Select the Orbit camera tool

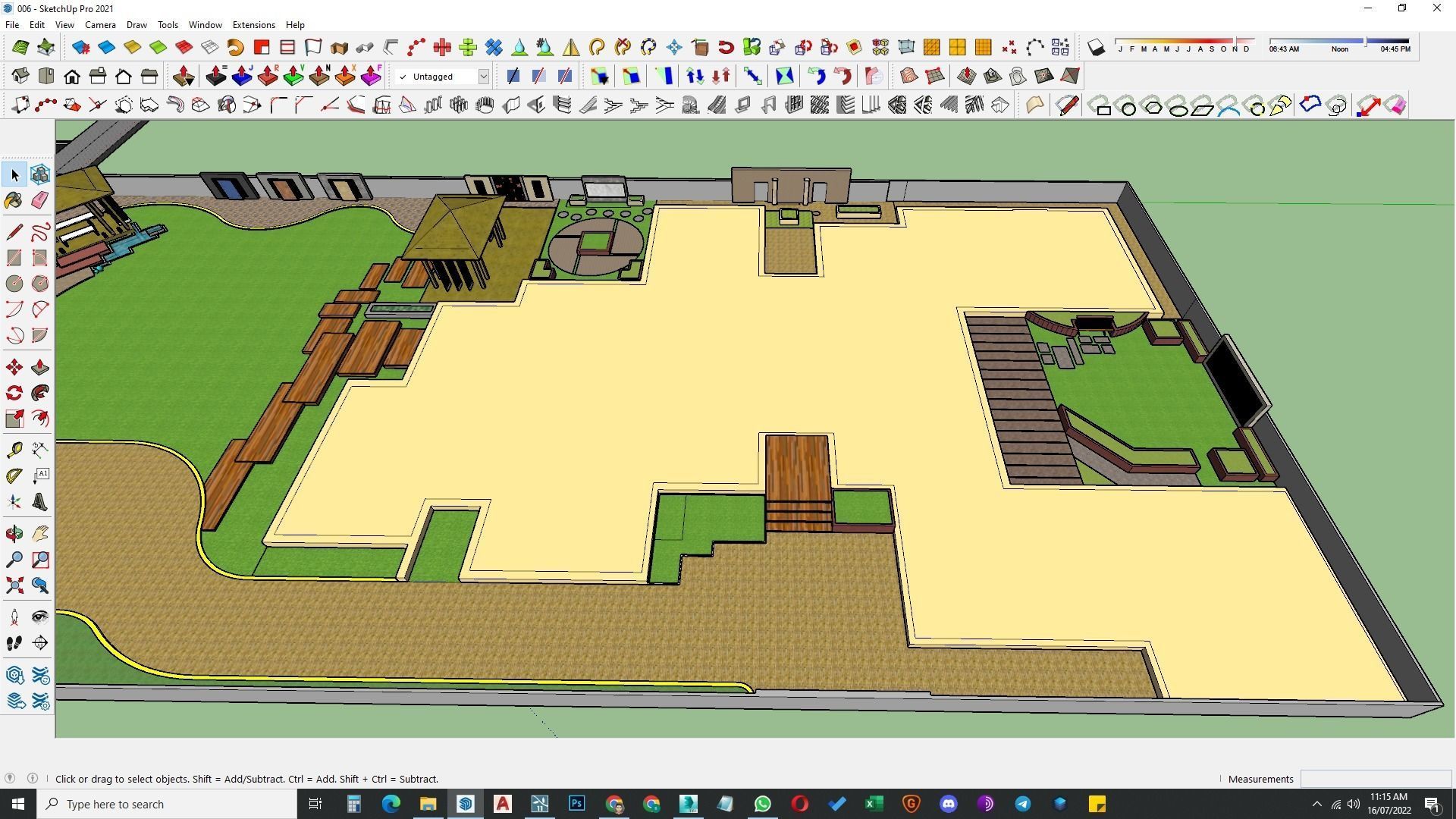coord(14,535)
